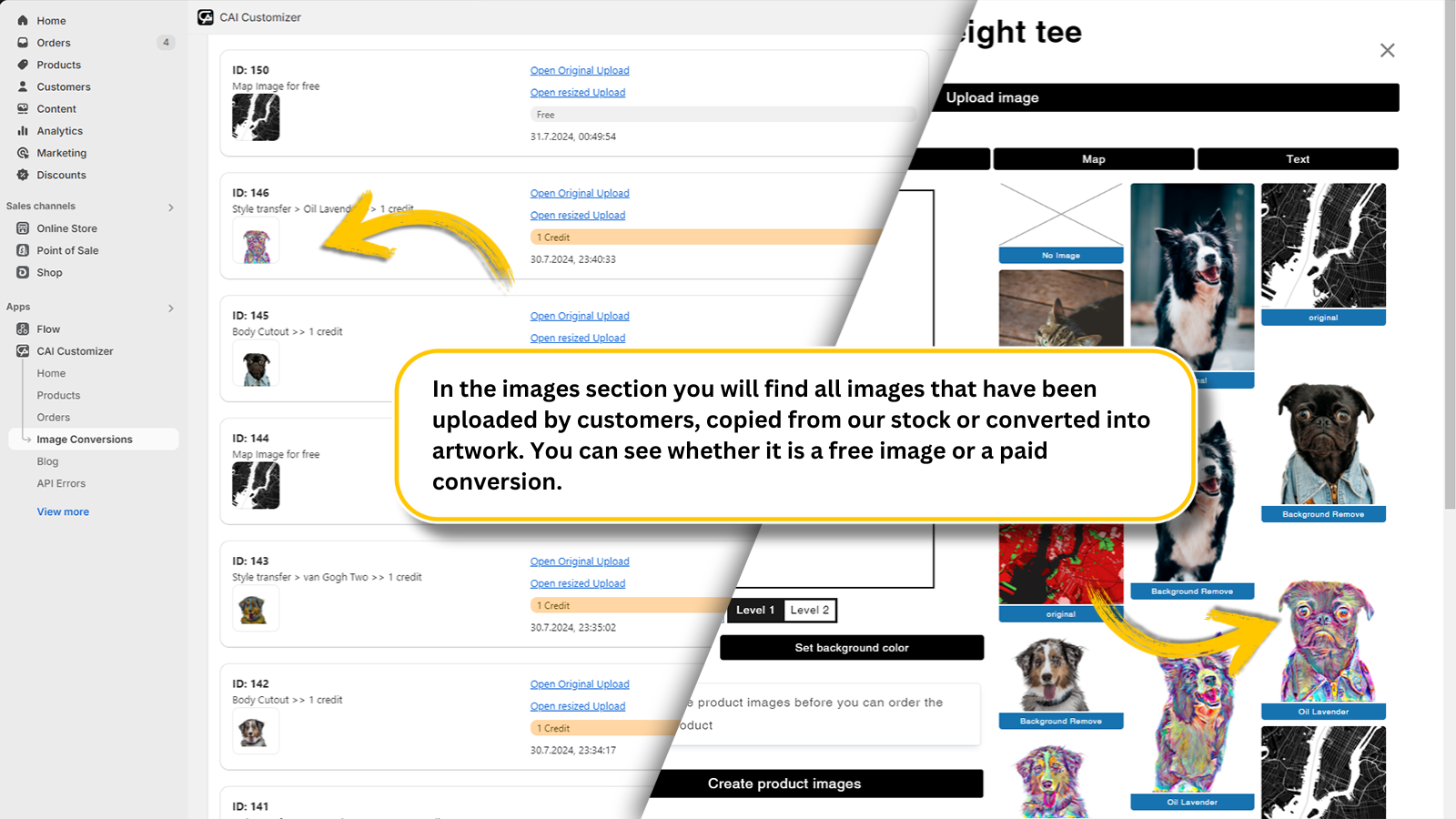Click the dog cutout thumbnail of ID 142

[x=256, y=732]
